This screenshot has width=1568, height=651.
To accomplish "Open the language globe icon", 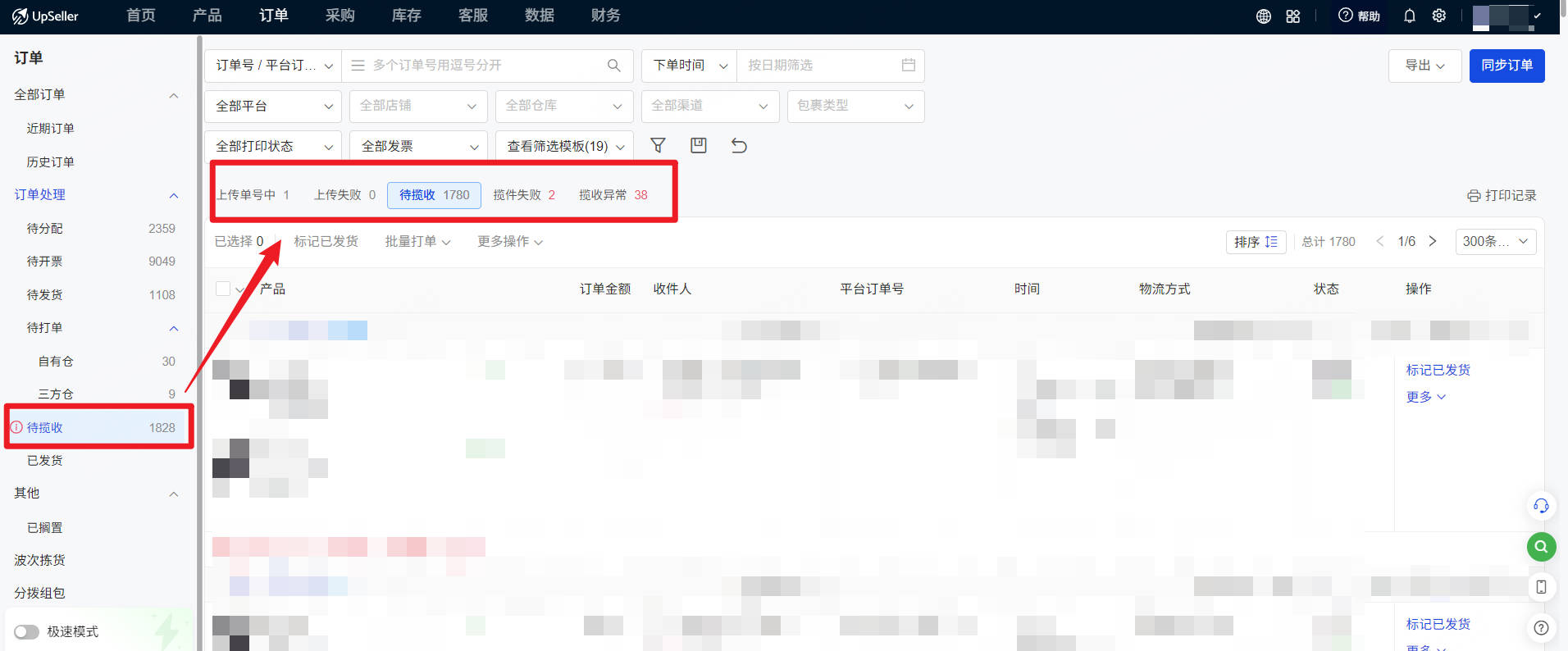I will pyautogui.click(x=1264, y=16).
